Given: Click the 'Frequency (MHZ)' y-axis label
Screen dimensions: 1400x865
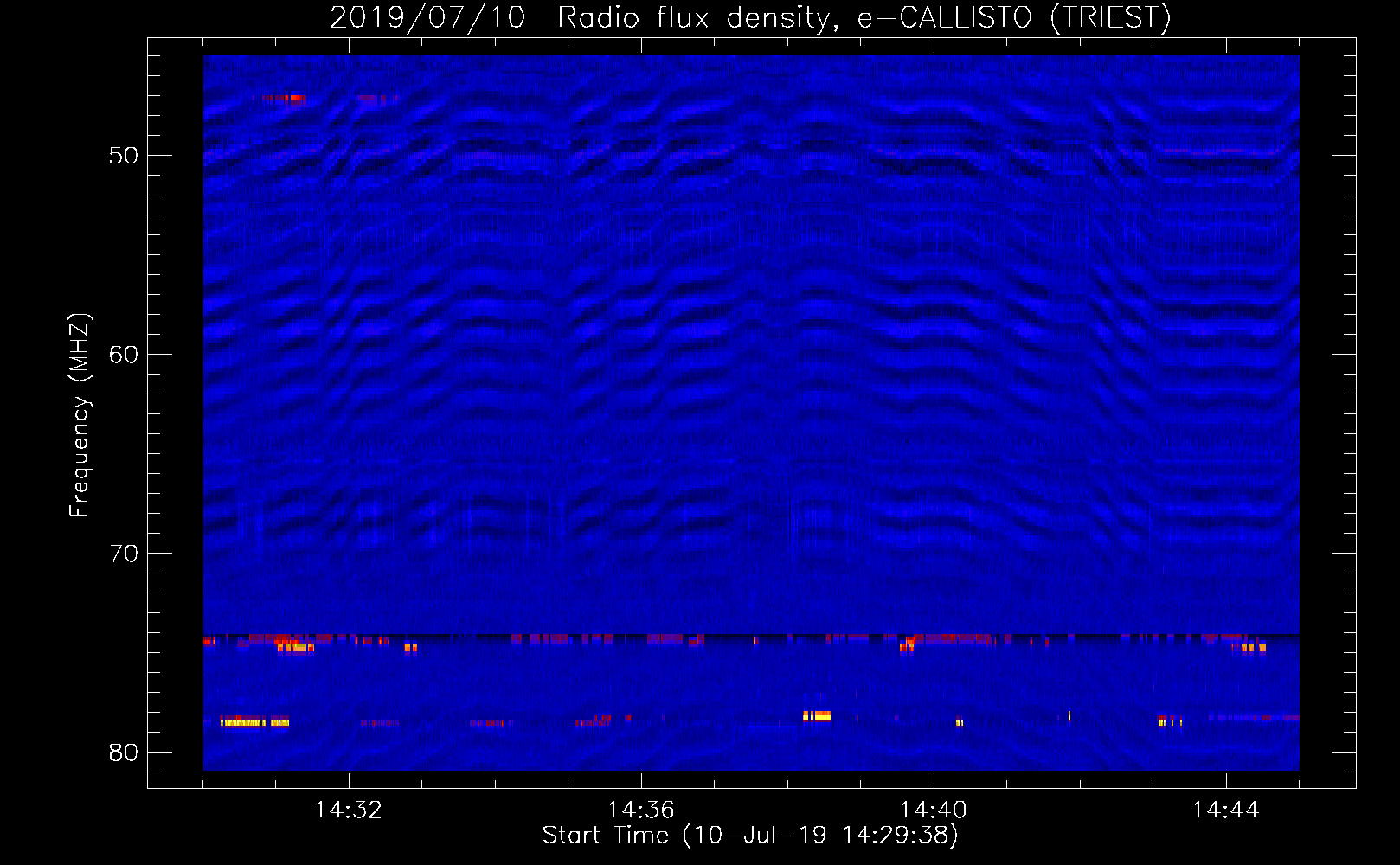Looking at the screenshot, I should [79, 414].
